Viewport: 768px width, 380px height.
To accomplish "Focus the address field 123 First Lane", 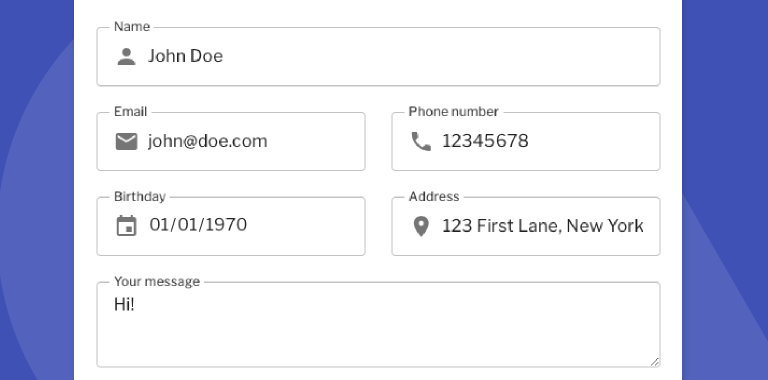I will coord(526,226).
